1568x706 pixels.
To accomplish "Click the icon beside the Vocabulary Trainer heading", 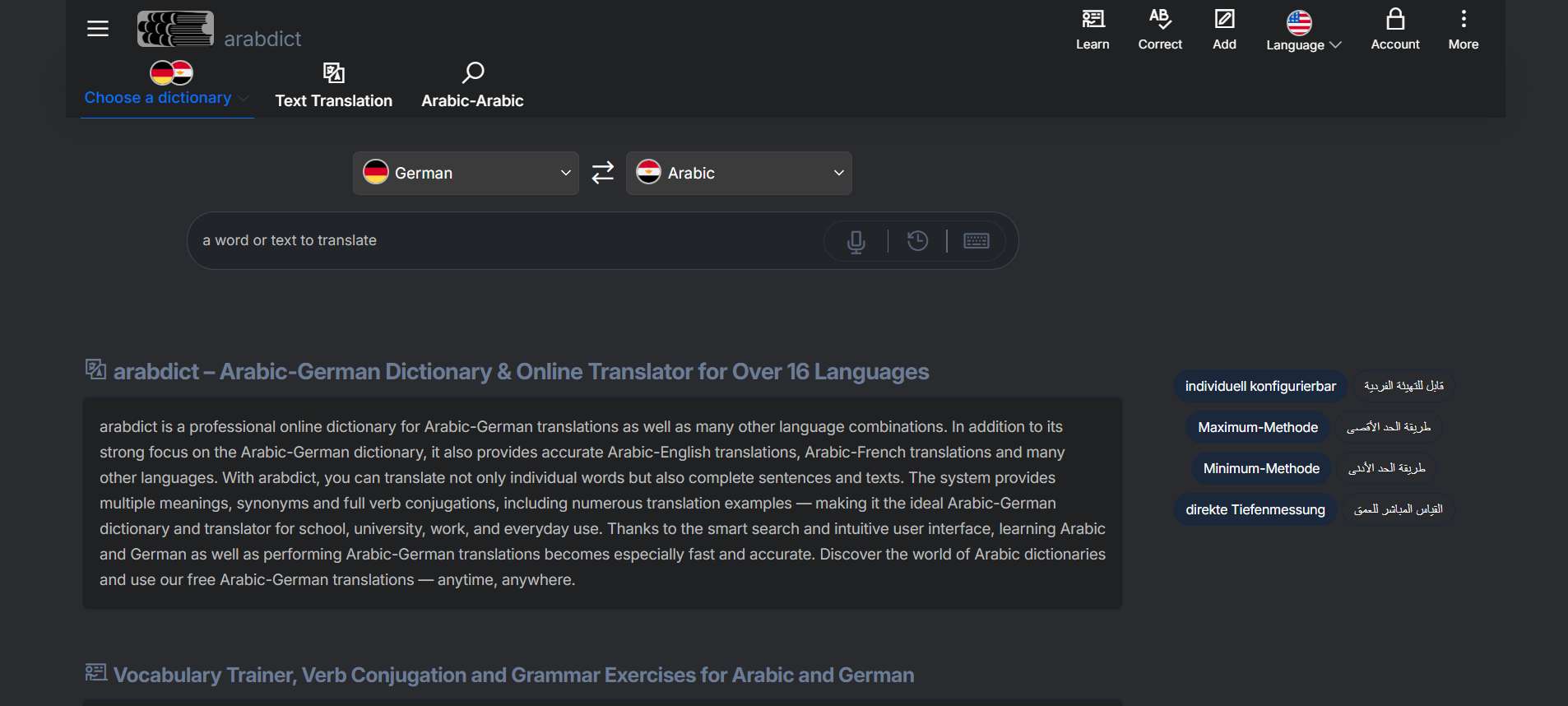I will (x=95, y=672).
